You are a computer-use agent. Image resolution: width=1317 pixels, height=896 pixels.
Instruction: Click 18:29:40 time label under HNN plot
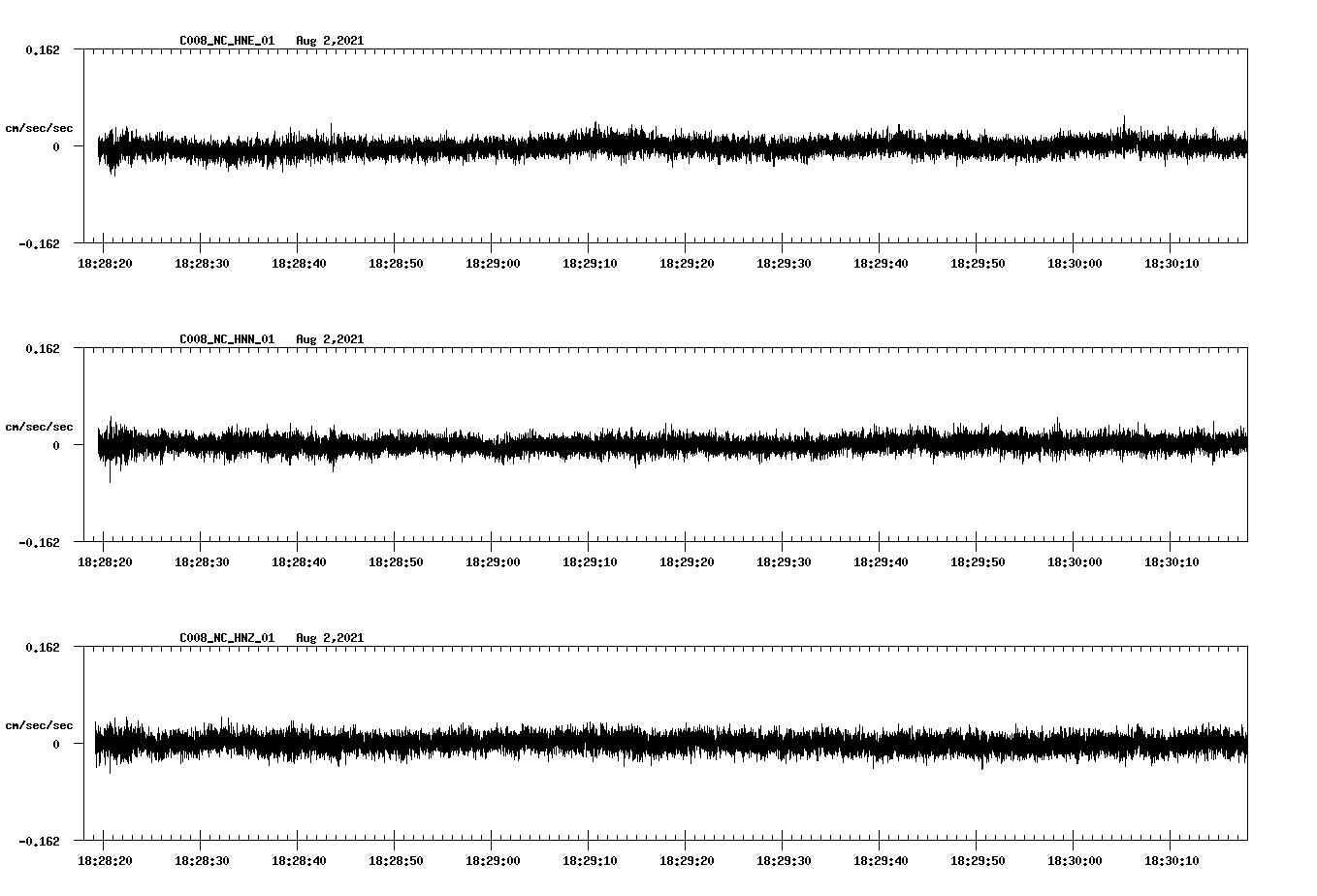[x=881, y=562]
